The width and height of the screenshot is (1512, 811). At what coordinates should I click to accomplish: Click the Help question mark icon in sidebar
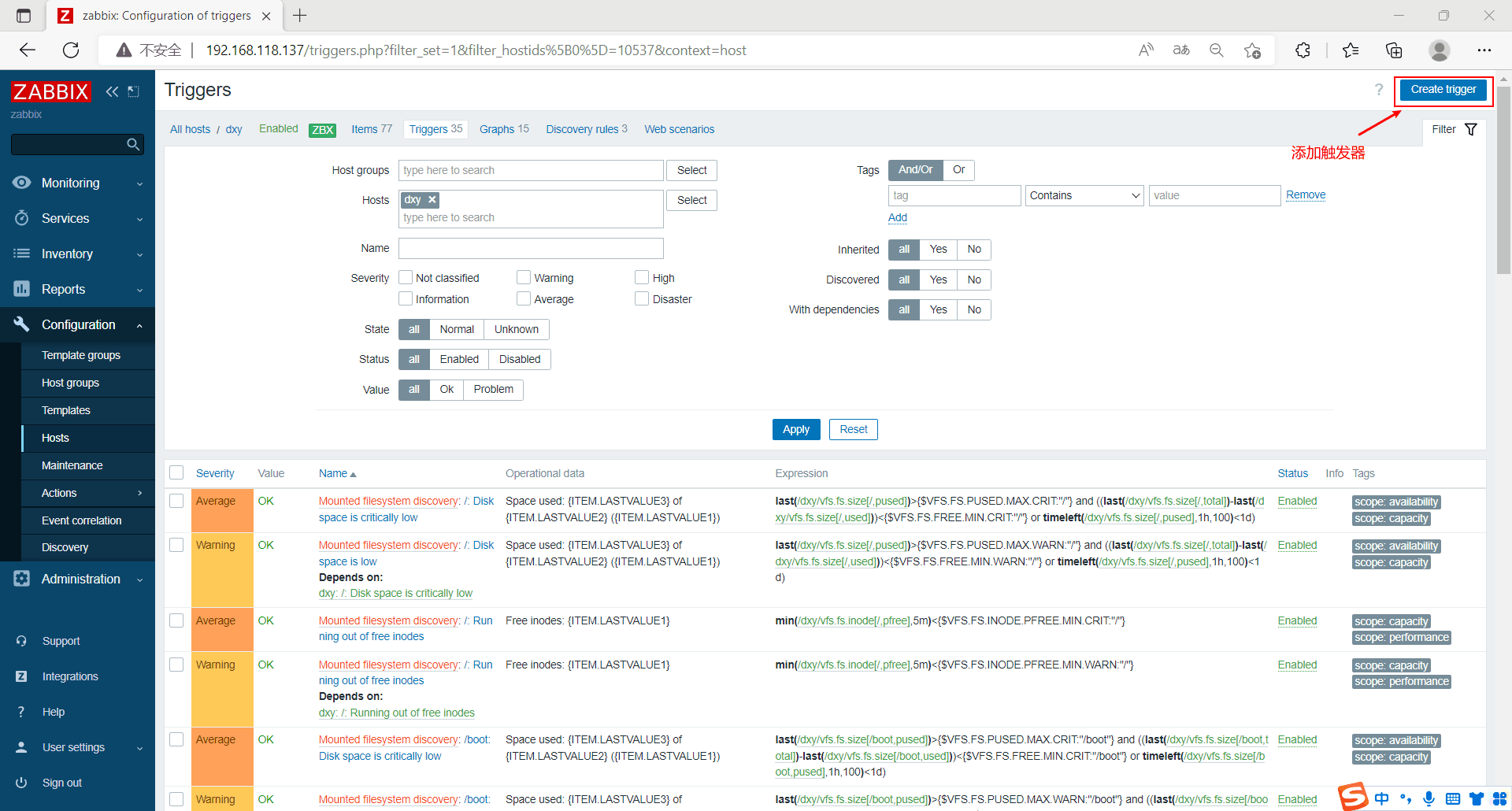click(x=21, y=712)
